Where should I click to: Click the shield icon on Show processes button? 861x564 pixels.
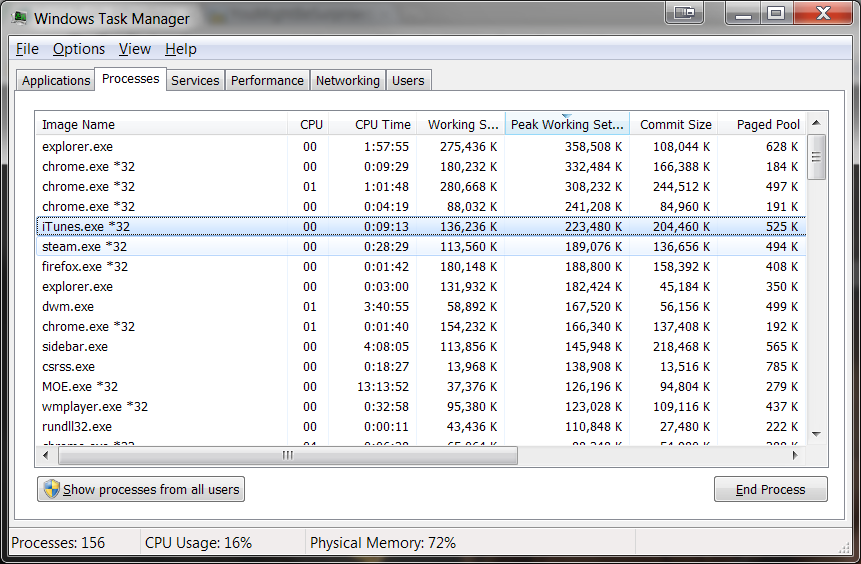pyautogui.click(x=51, y=489)
